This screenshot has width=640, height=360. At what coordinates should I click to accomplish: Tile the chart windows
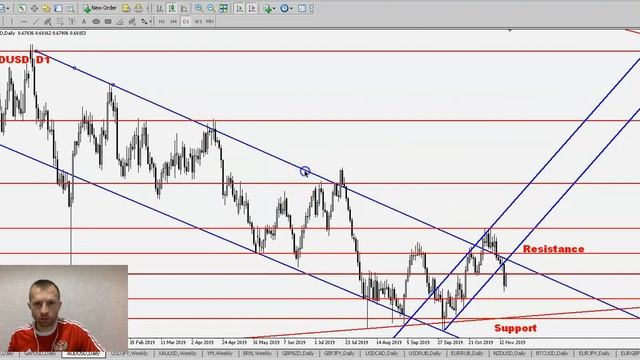click(223, 8)
